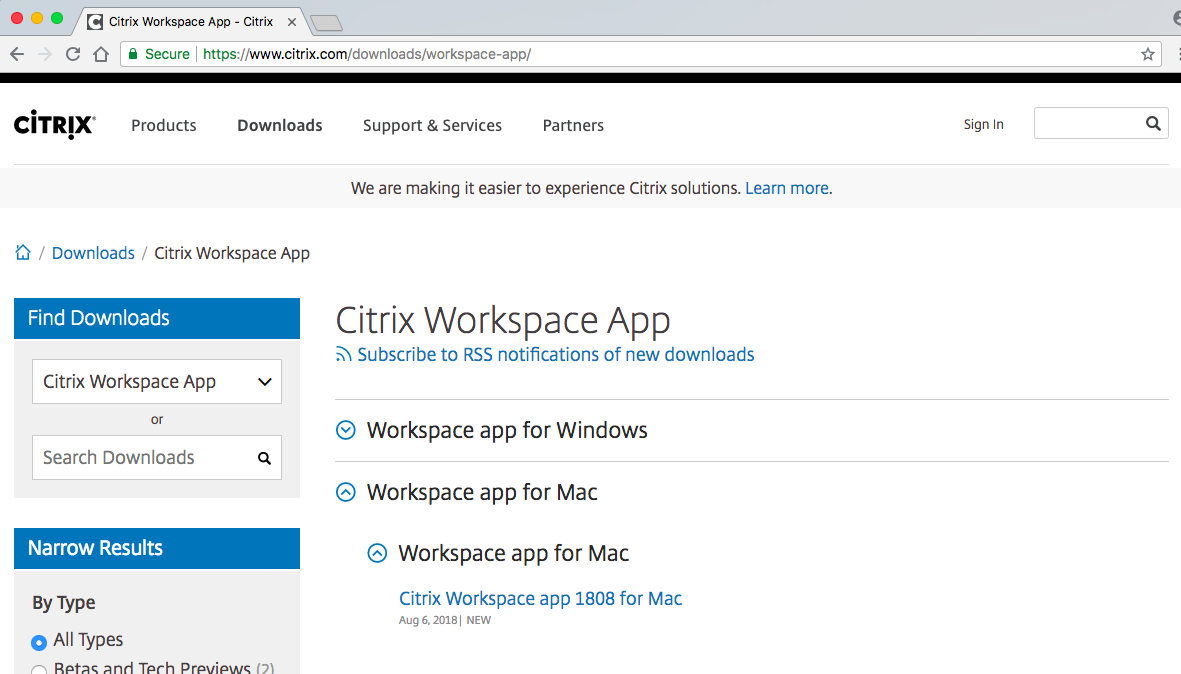Click the RSS feed icon
Image resolution: width=1181 pixels, height=674 pixels.
pyautogui.click(x=343, y=355)
